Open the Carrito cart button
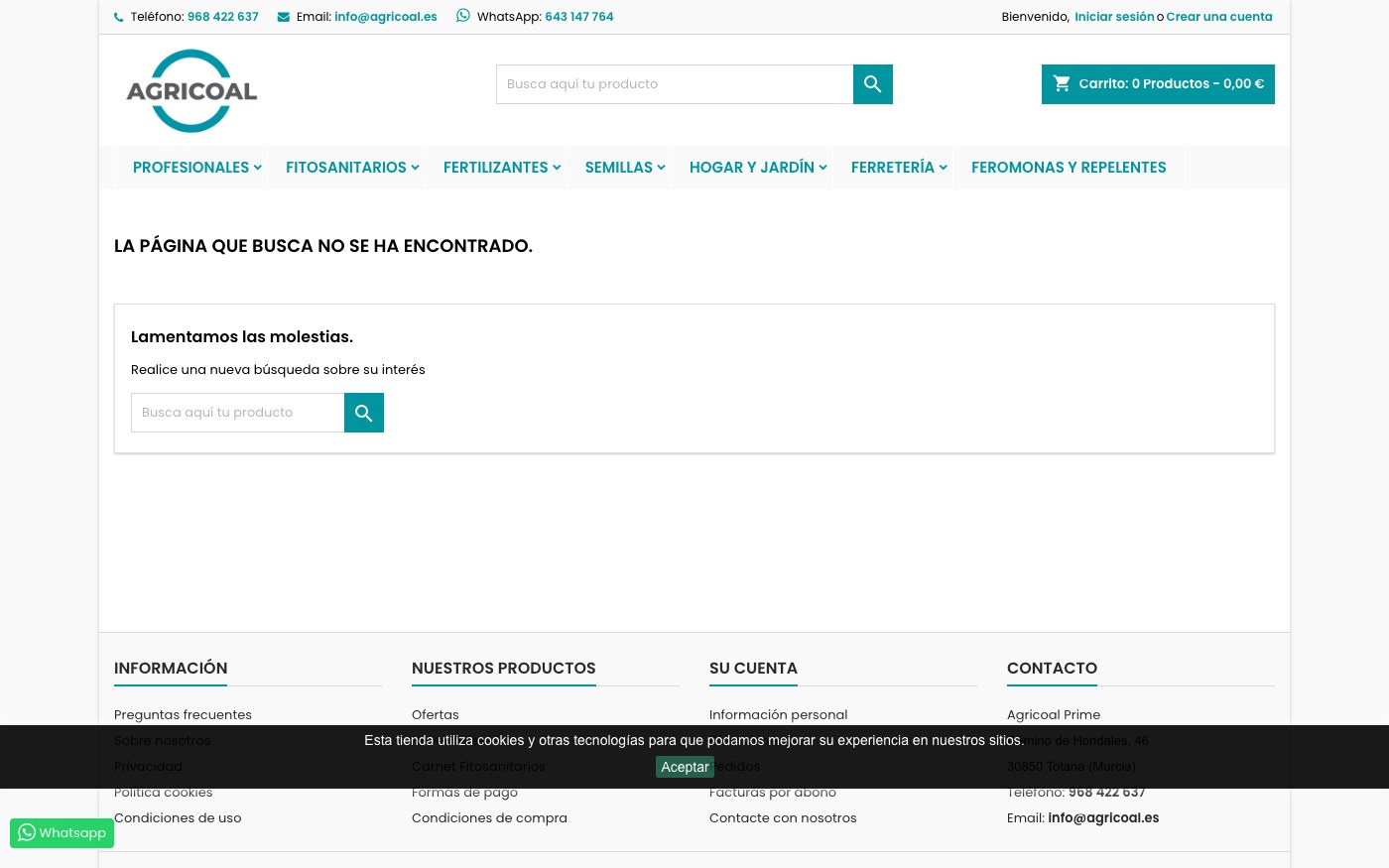This screenshot has height=868, width=1389. click(x=1158, y=84)
